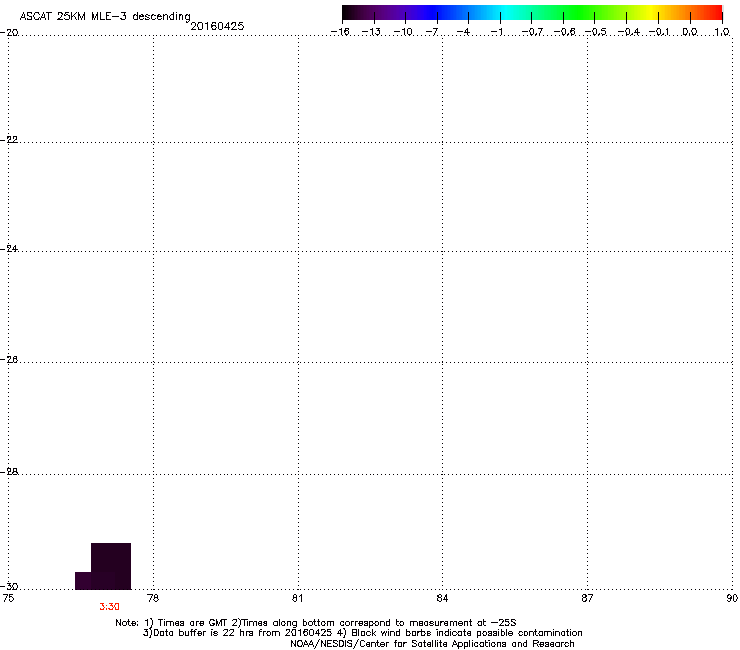Click the large dark data block near -30
Screen dimensions: 740x650
[111, 566]
